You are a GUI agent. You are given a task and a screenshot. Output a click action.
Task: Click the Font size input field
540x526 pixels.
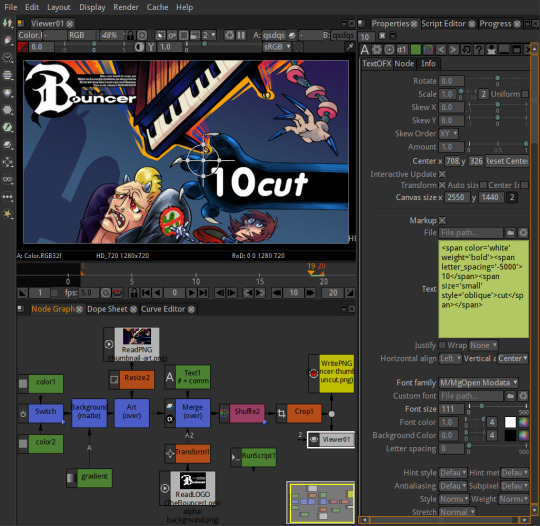(x=451, y=409)
